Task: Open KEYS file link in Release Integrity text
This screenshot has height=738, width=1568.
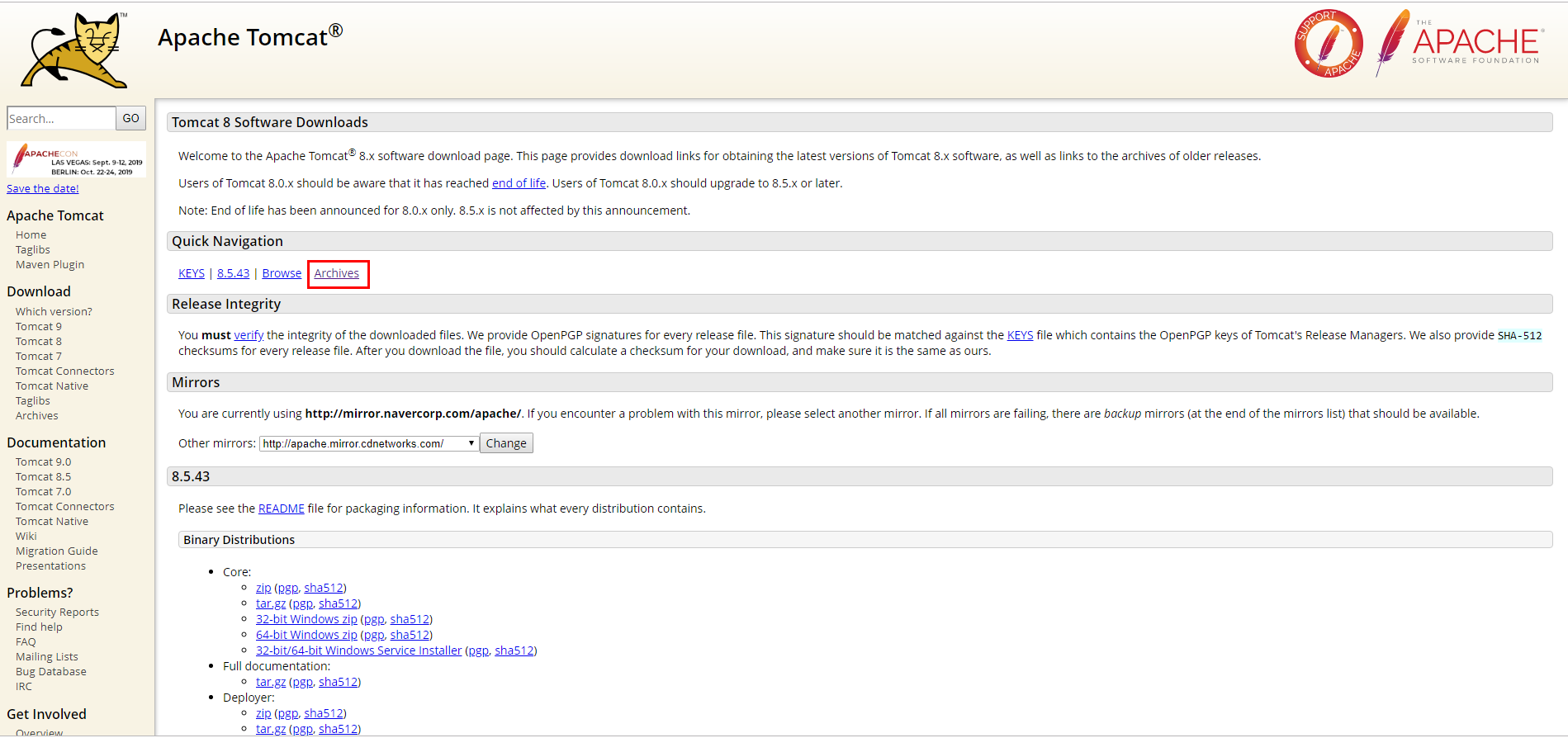Action: coord(1021,335)
